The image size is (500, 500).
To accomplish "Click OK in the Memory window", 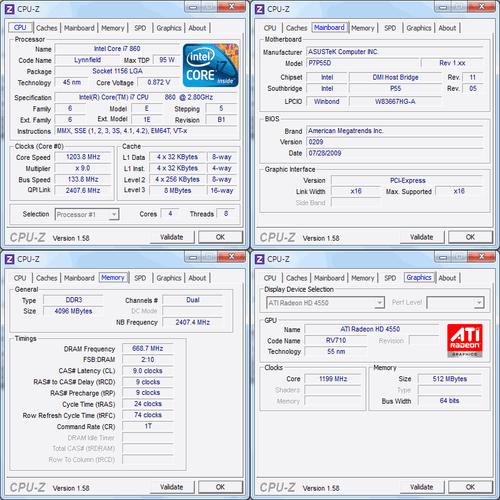I will pyautogui.click(x=220, y=487).
